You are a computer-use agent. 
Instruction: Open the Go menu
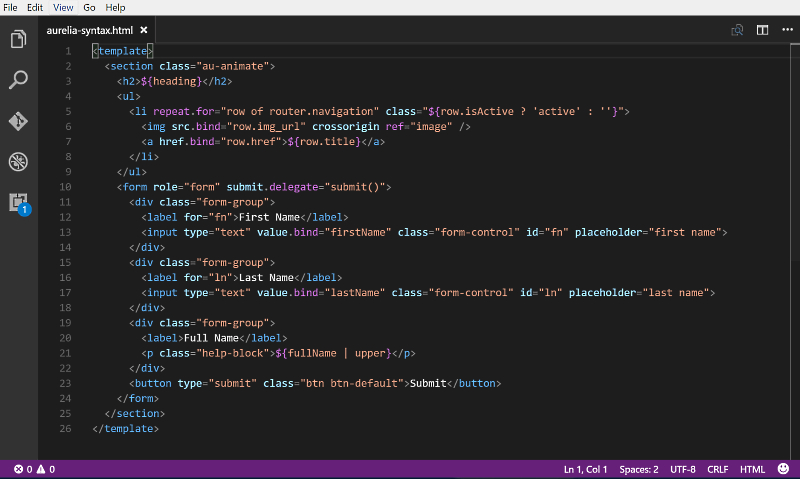88,7
